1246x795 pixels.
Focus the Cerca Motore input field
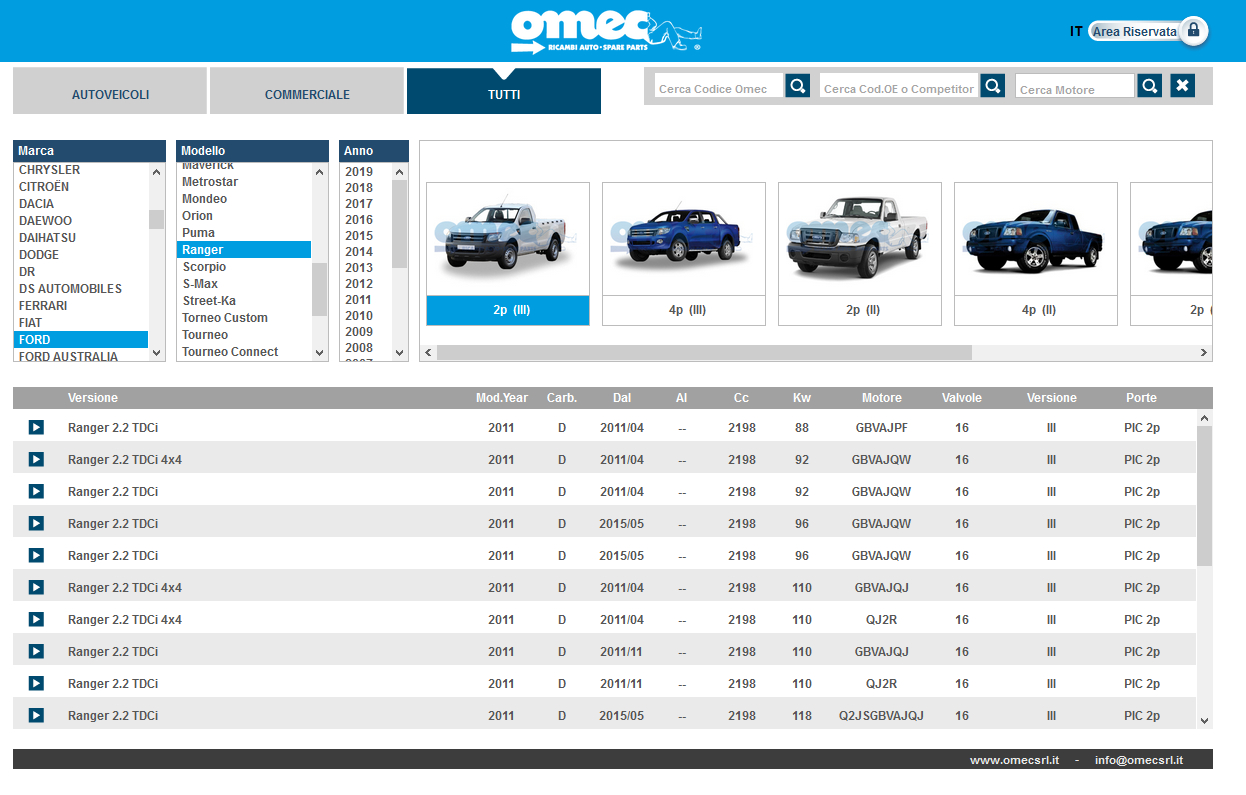1075,86
